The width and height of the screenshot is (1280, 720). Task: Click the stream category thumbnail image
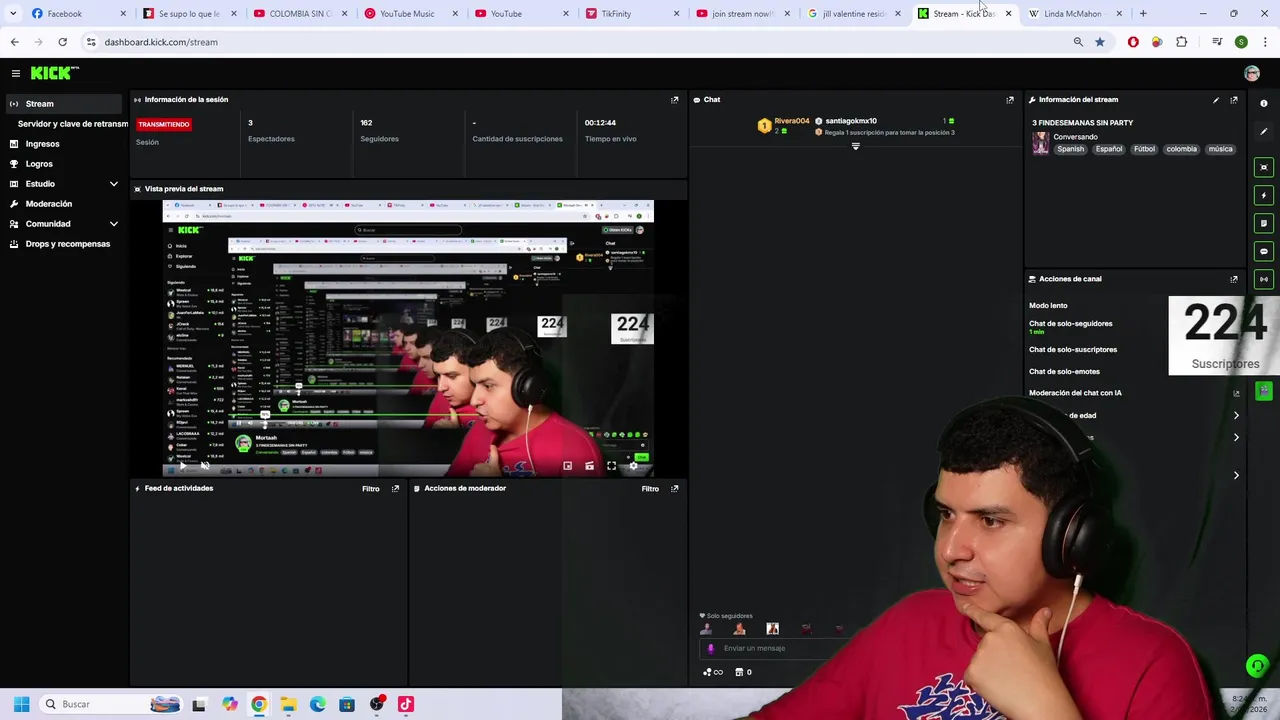1040,143
